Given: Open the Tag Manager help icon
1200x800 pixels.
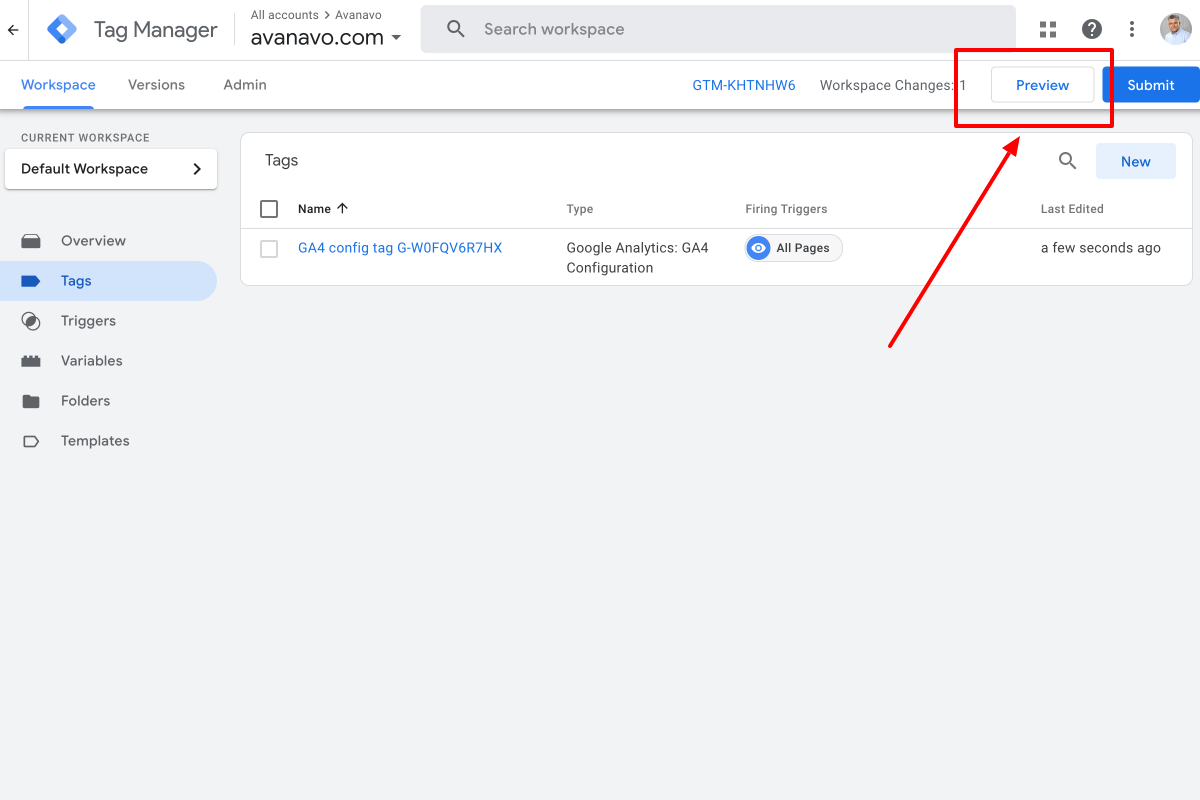Looking at the screenshot, I should [x=1092, y=29].
